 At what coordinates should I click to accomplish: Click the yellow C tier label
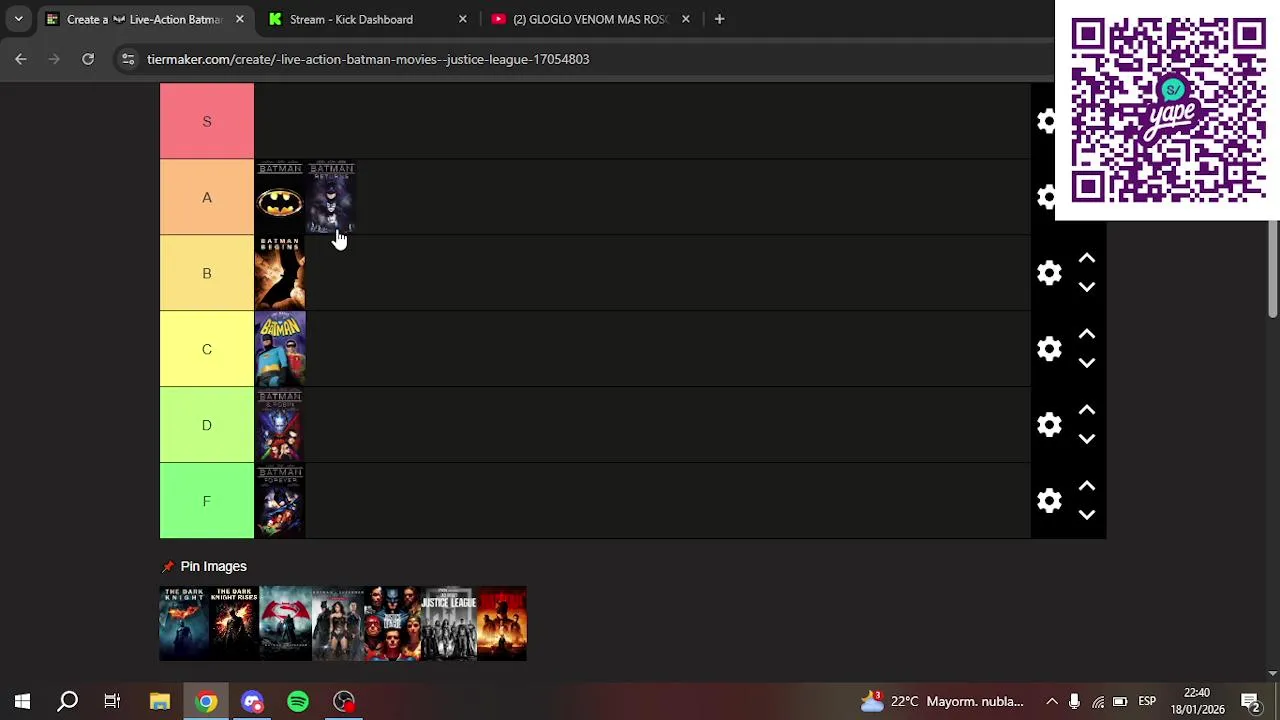[207, 349]
